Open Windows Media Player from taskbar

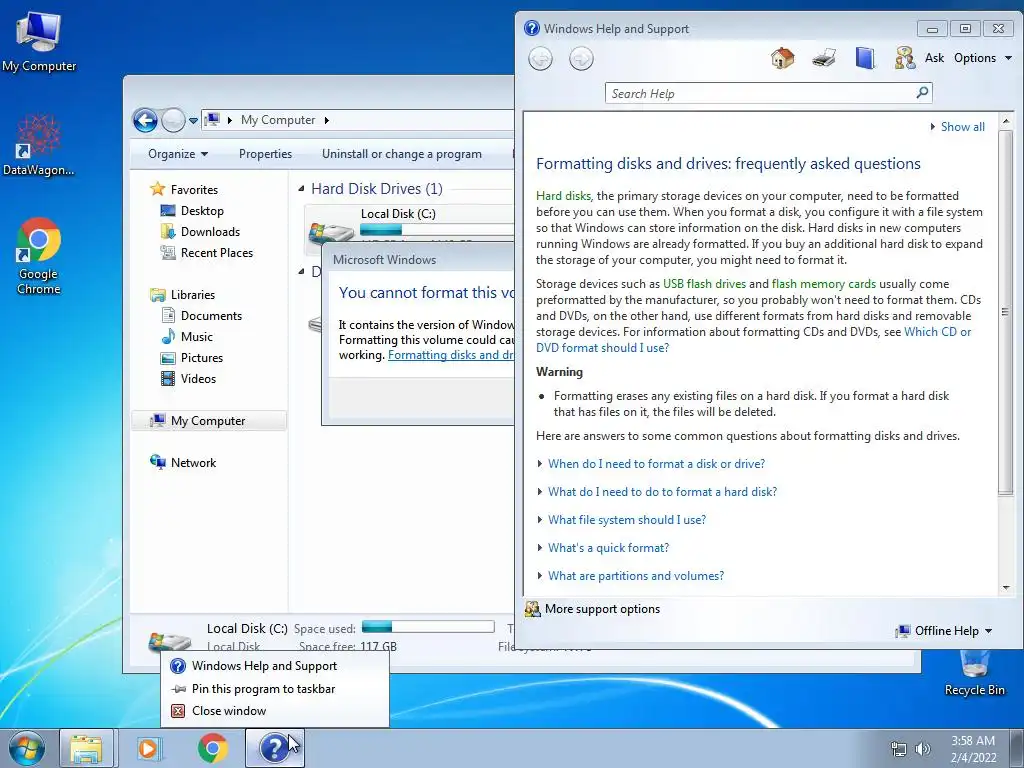150,748
